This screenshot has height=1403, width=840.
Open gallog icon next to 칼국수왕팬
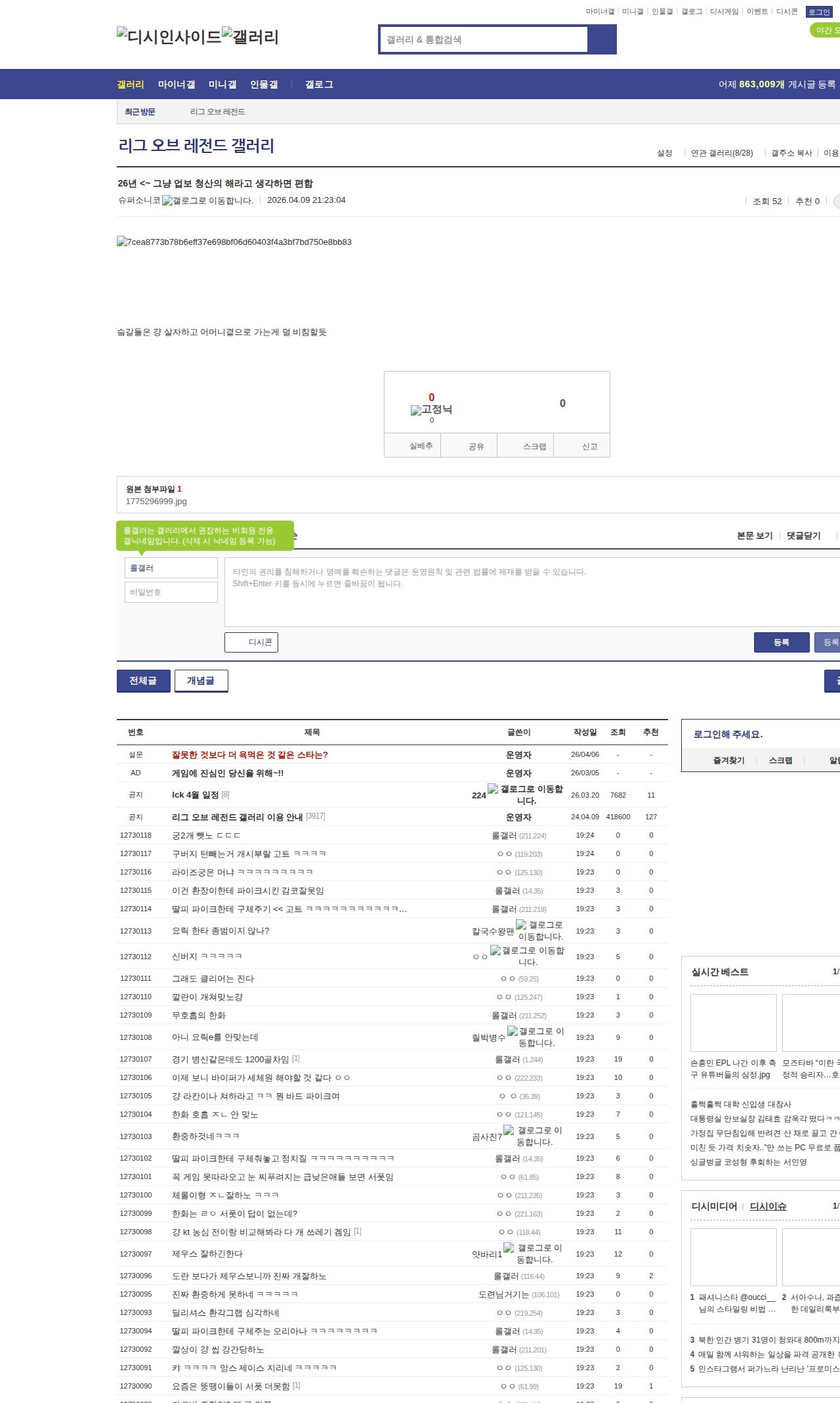point(539,931)
